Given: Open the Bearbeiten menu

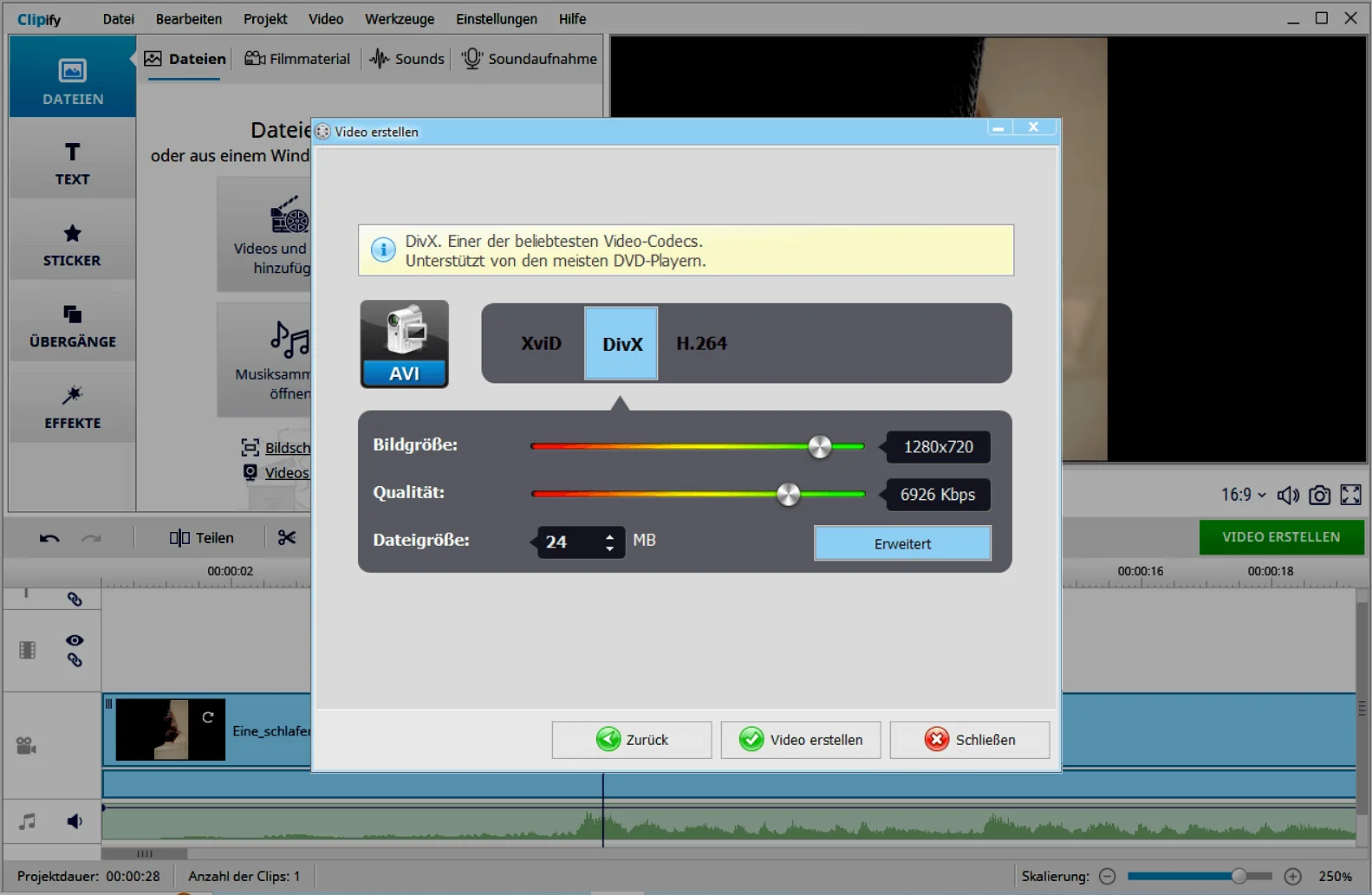Looking at the screenshot, I should 189,19.
